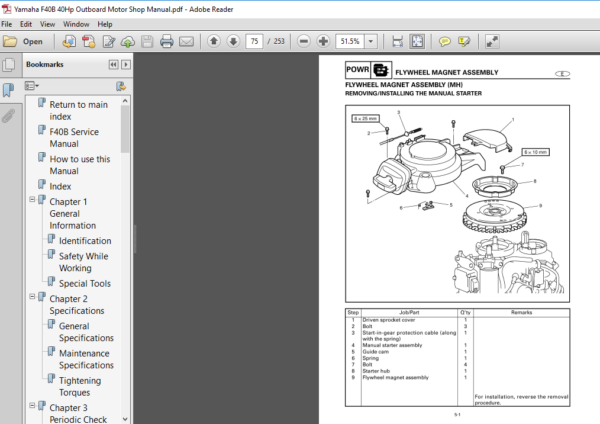This screenshot has height=424, width=600.
Task: Open a file with the Open button
Action: point(23,41)
